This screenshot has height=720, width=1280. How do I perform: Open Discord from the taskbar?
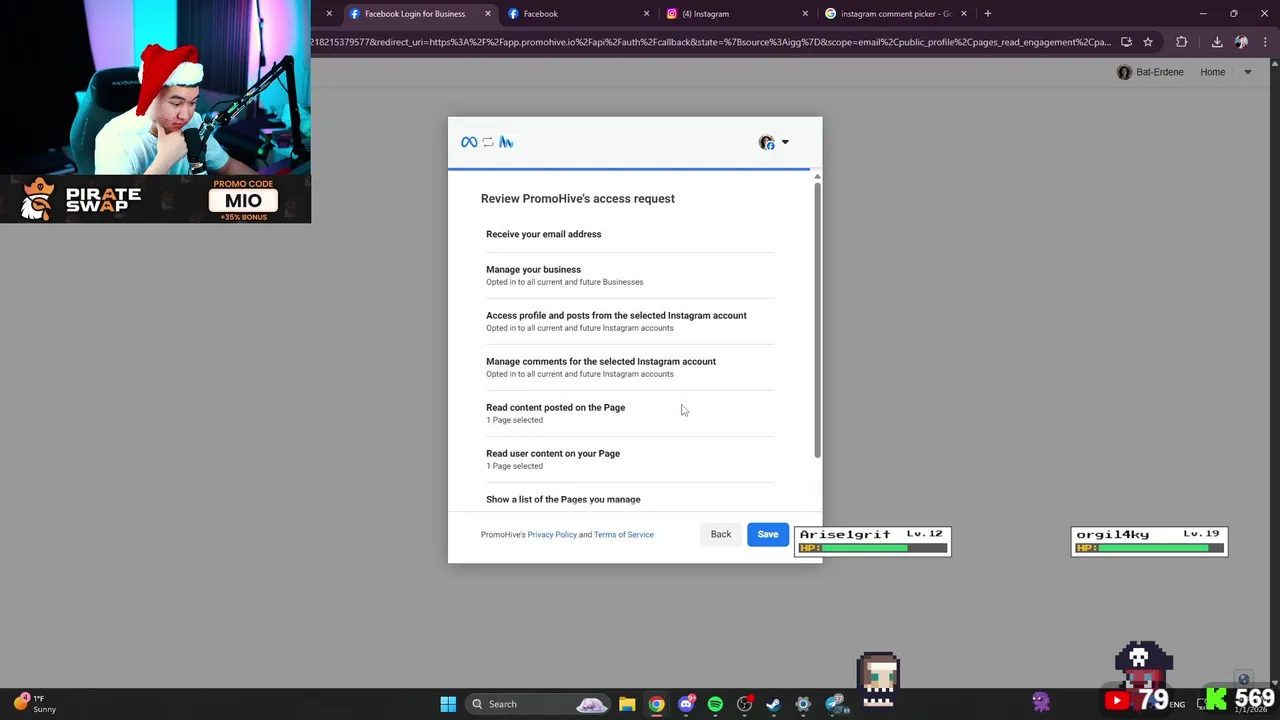click(686, 704)
